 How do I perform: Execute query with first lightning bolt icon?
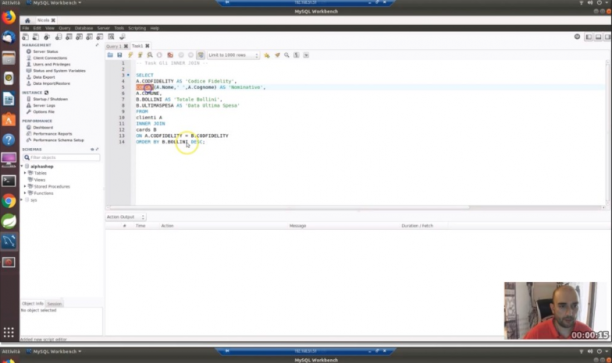pyautogui.click(x=130, y=55)
